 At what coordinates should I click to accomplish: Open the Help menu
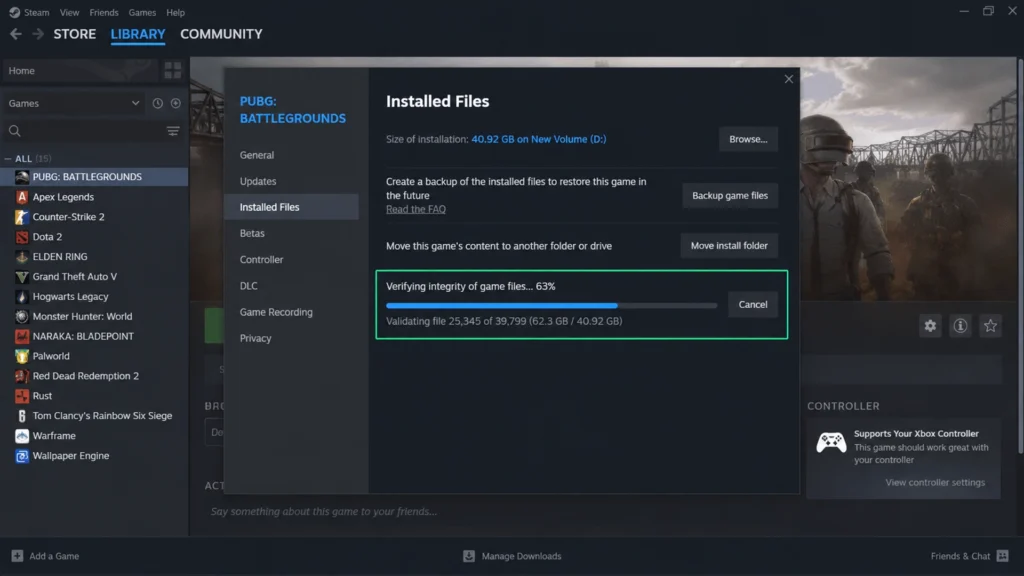tap(175, 12)
